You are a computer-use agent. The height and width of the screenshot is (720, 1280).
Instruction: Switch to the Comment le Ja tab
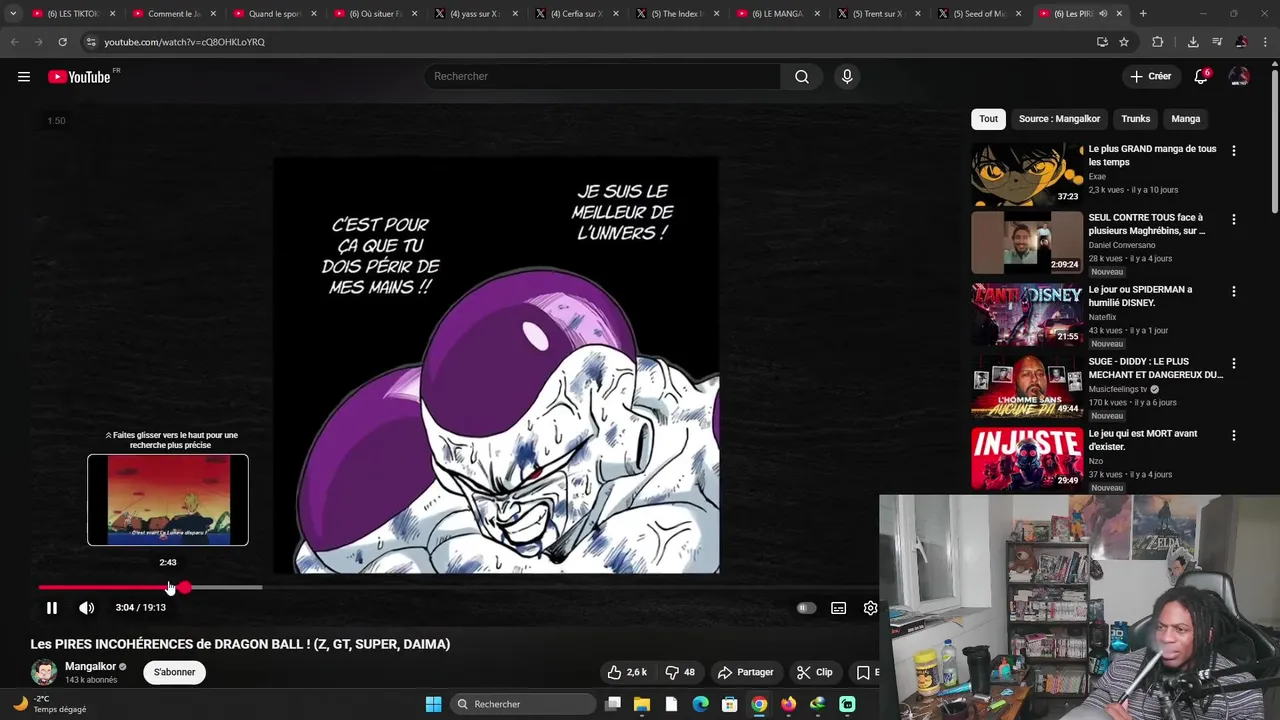pos(172,14)
